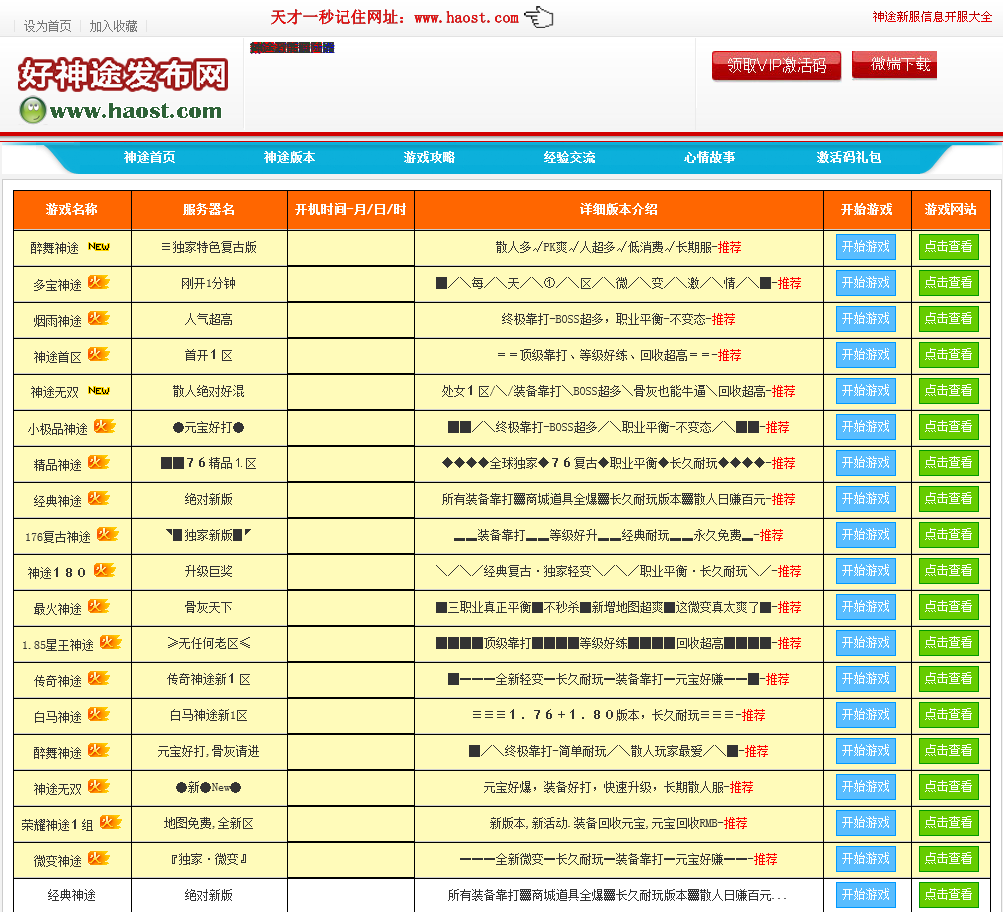Click the server name 地图免费,全新区
Viewport: 1003px width, 912px height.
coord(209,823)
